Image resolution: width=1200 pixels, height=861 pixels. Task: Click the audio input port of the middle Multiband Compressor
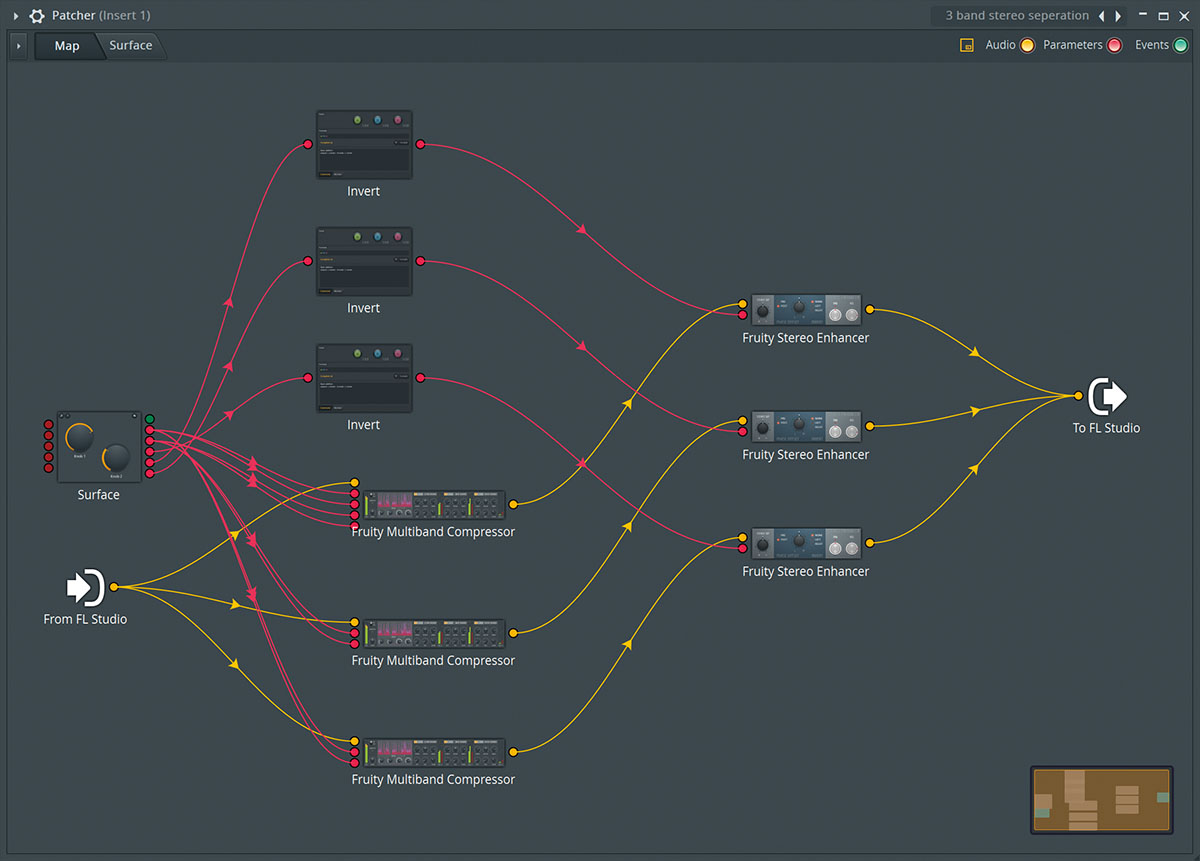click(355, 622)
